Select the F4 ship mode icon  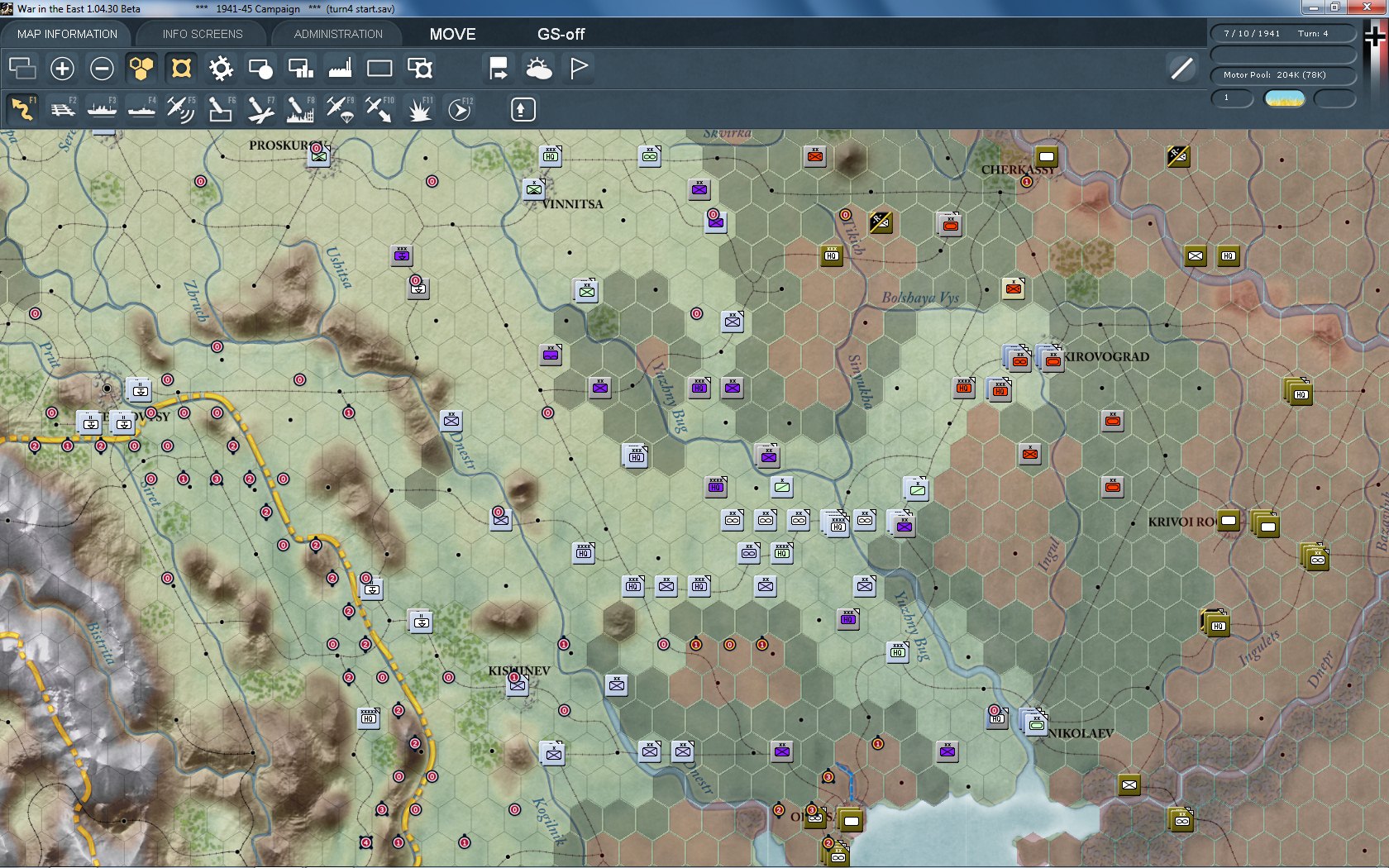click(x=141, y=109)
